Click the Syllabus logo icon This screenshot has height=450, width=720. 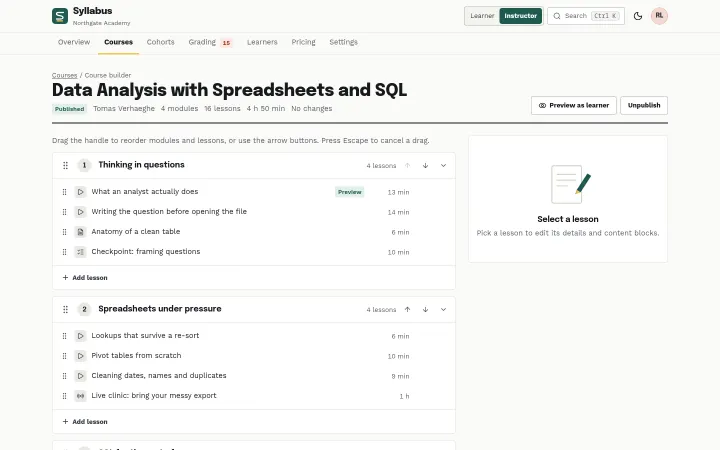60,16
